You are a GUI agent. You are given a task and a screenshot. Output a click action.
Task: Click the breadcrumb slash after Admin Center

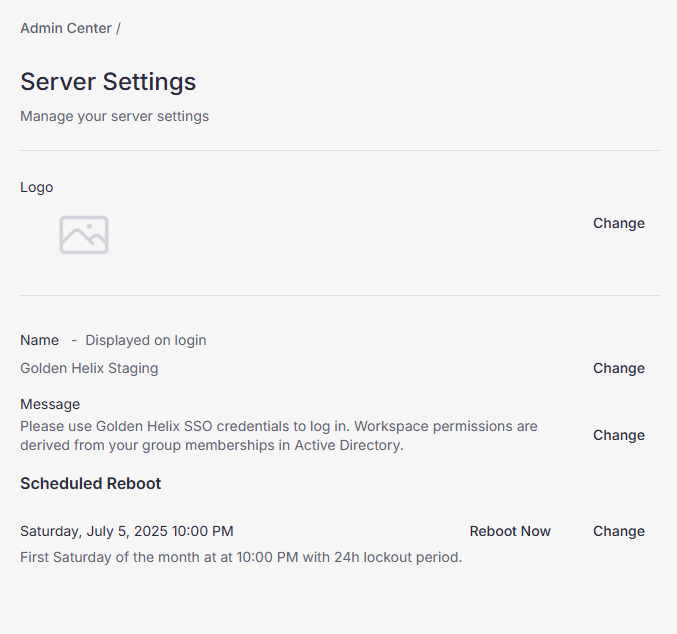(118, 29)
